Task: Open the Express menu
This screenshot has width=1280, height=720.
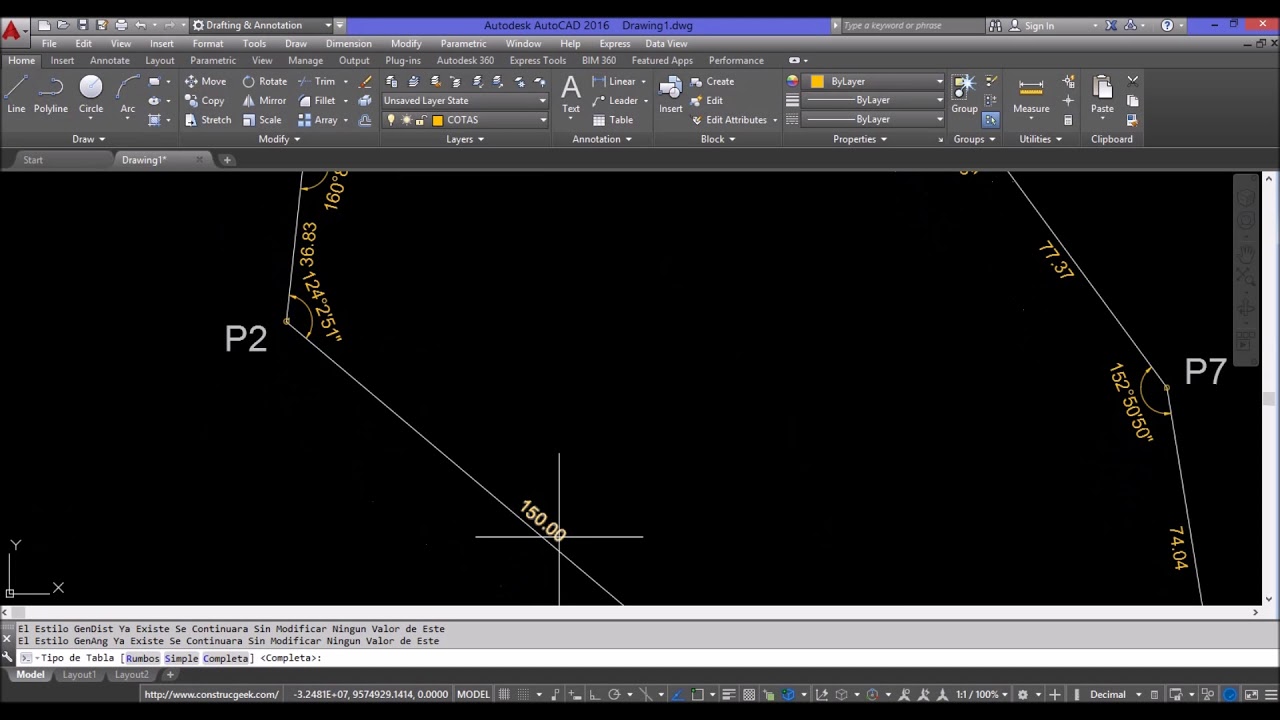Action: point(614,44)
